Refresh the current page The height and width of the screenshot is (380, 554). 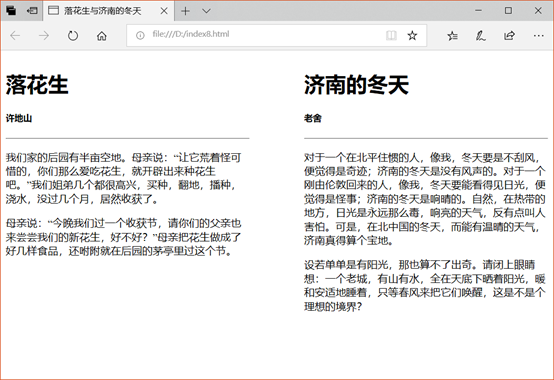point(73,35)
